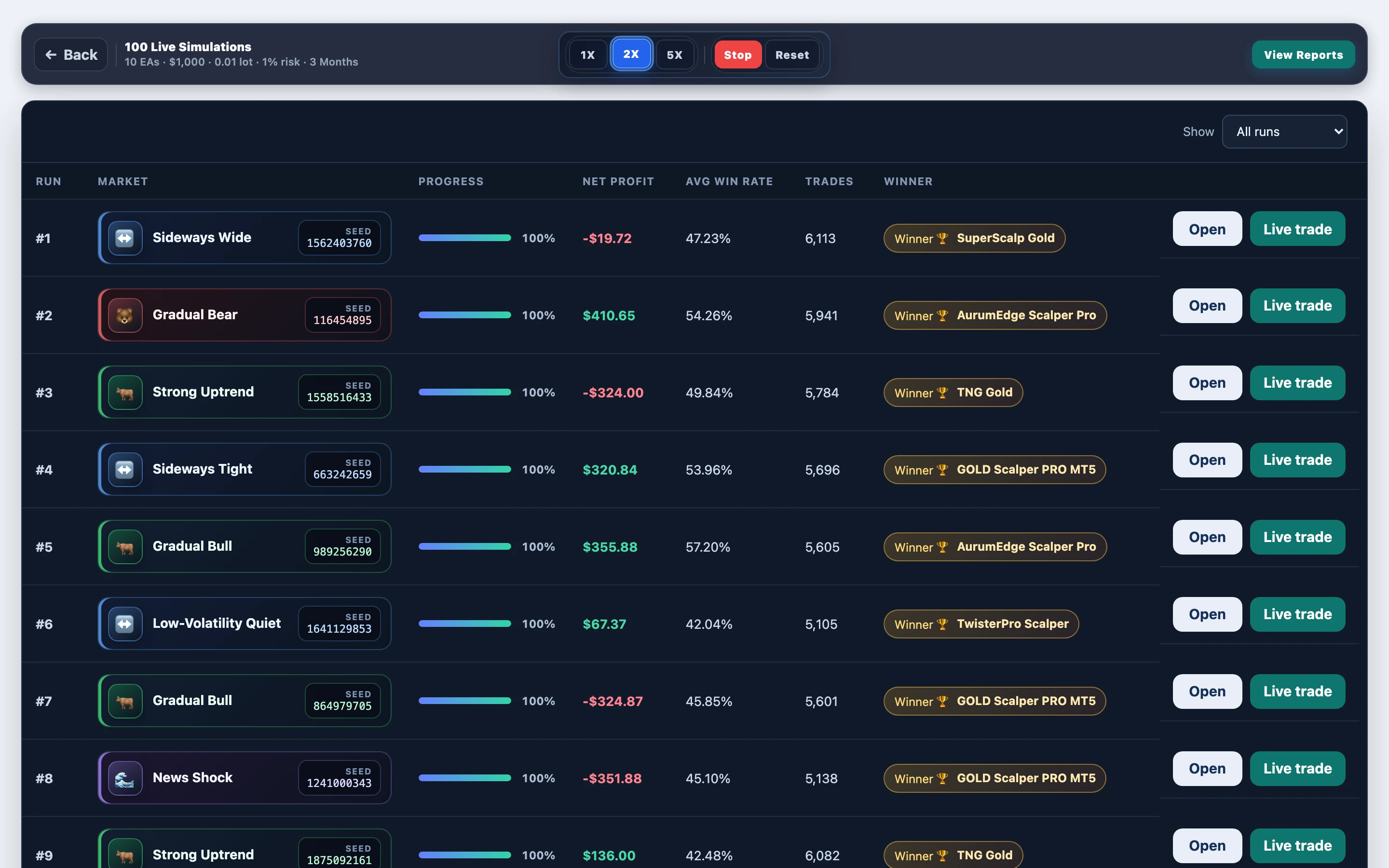Viewport: 1389px width, 868px height.
Task: Click the AVG WIN RATE column header
Action: tap(729, 181)
